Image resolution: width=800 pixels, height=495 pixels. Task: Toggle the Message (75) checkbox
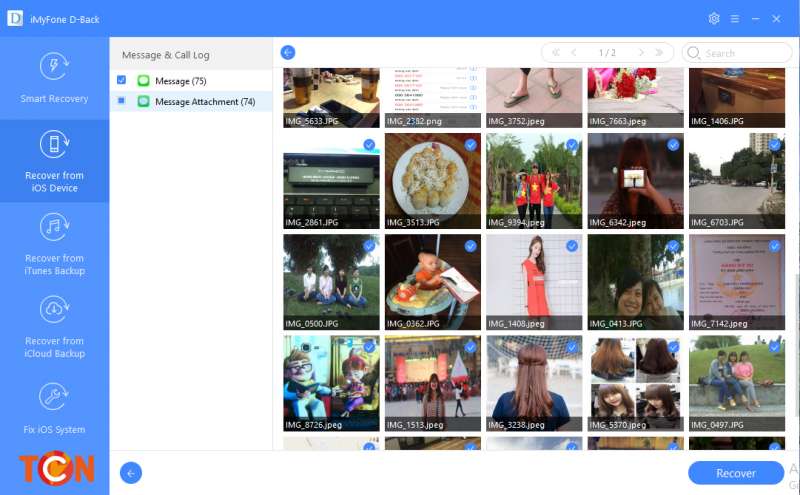coord(121,80)
